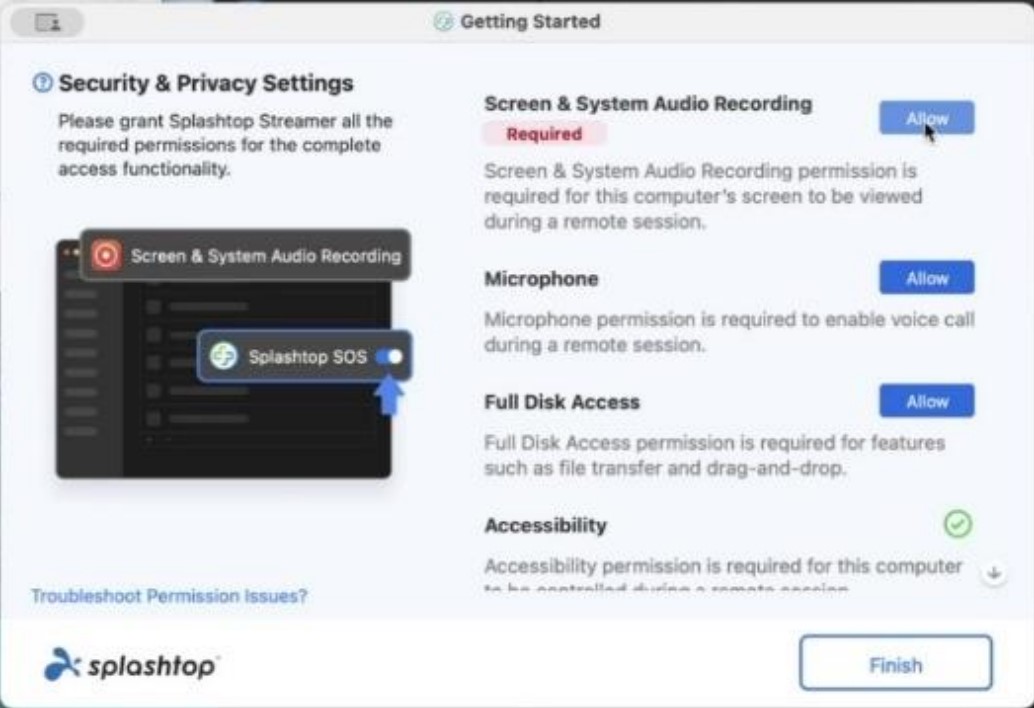Click the red record icon in illustration

[x=106, y=255]
